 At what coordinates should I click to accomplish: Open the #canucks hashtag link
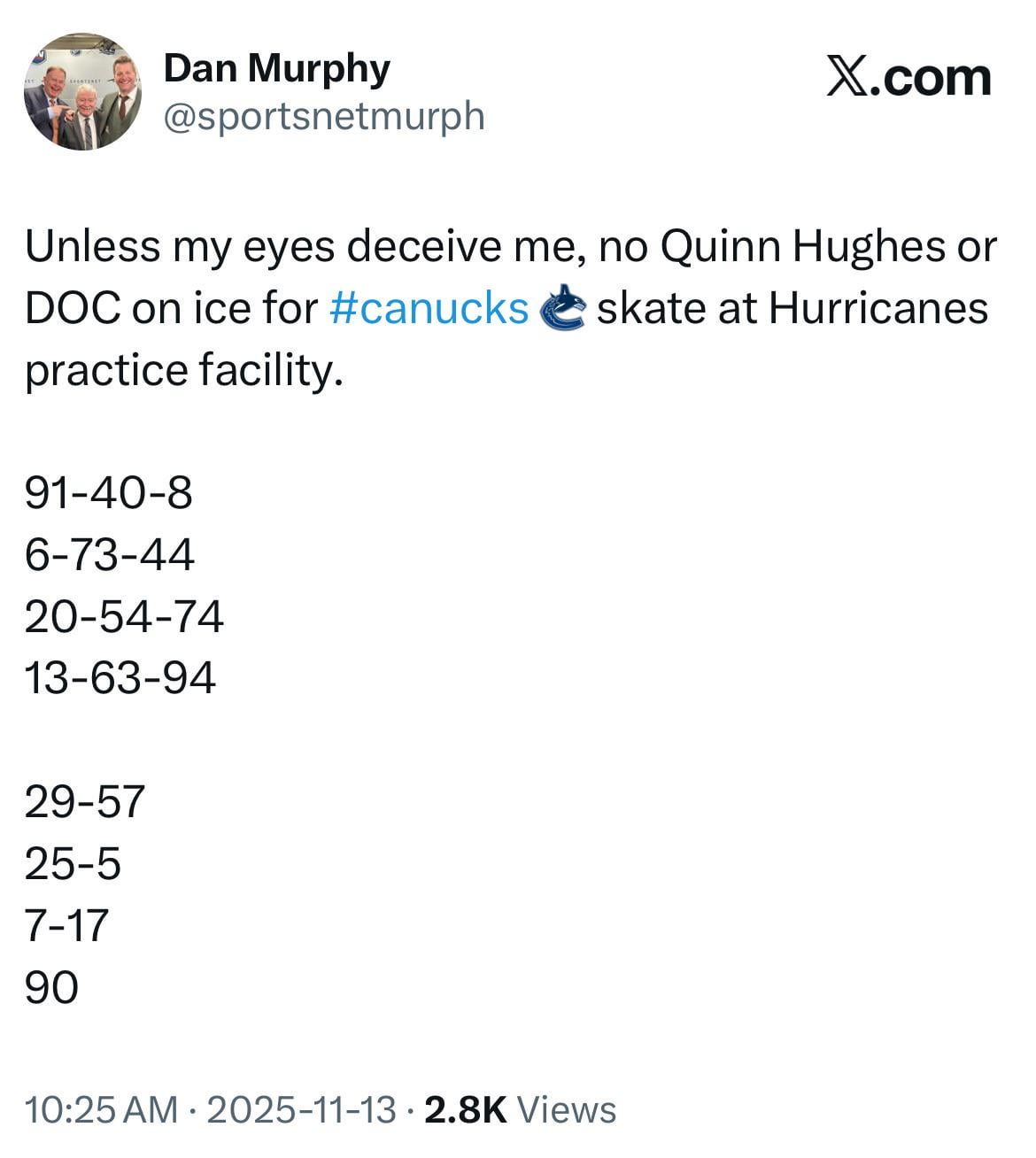[x=429, y=308]
